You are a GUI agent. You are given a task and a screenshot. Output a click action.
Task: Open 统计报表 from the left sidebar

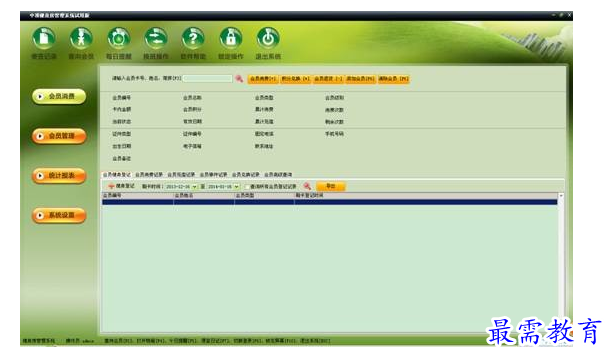tap(59, 175)
